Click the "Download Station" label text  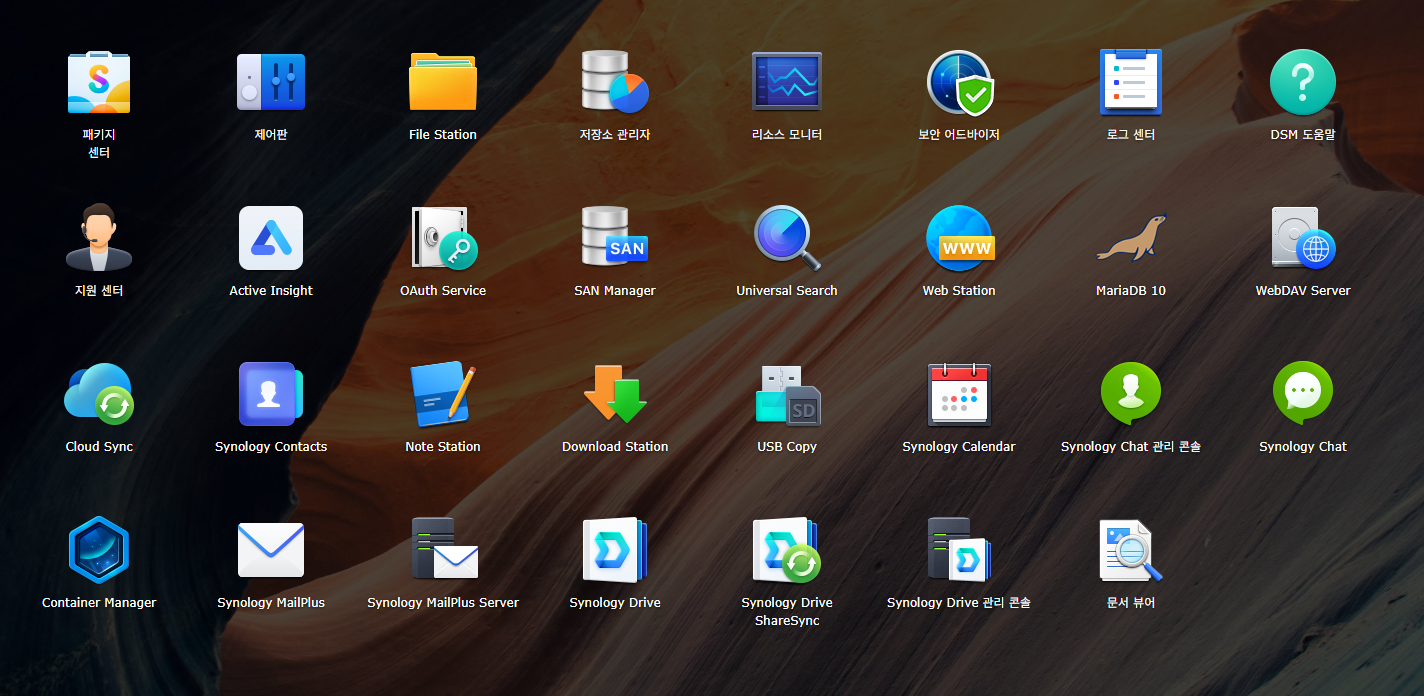(615, 447)
